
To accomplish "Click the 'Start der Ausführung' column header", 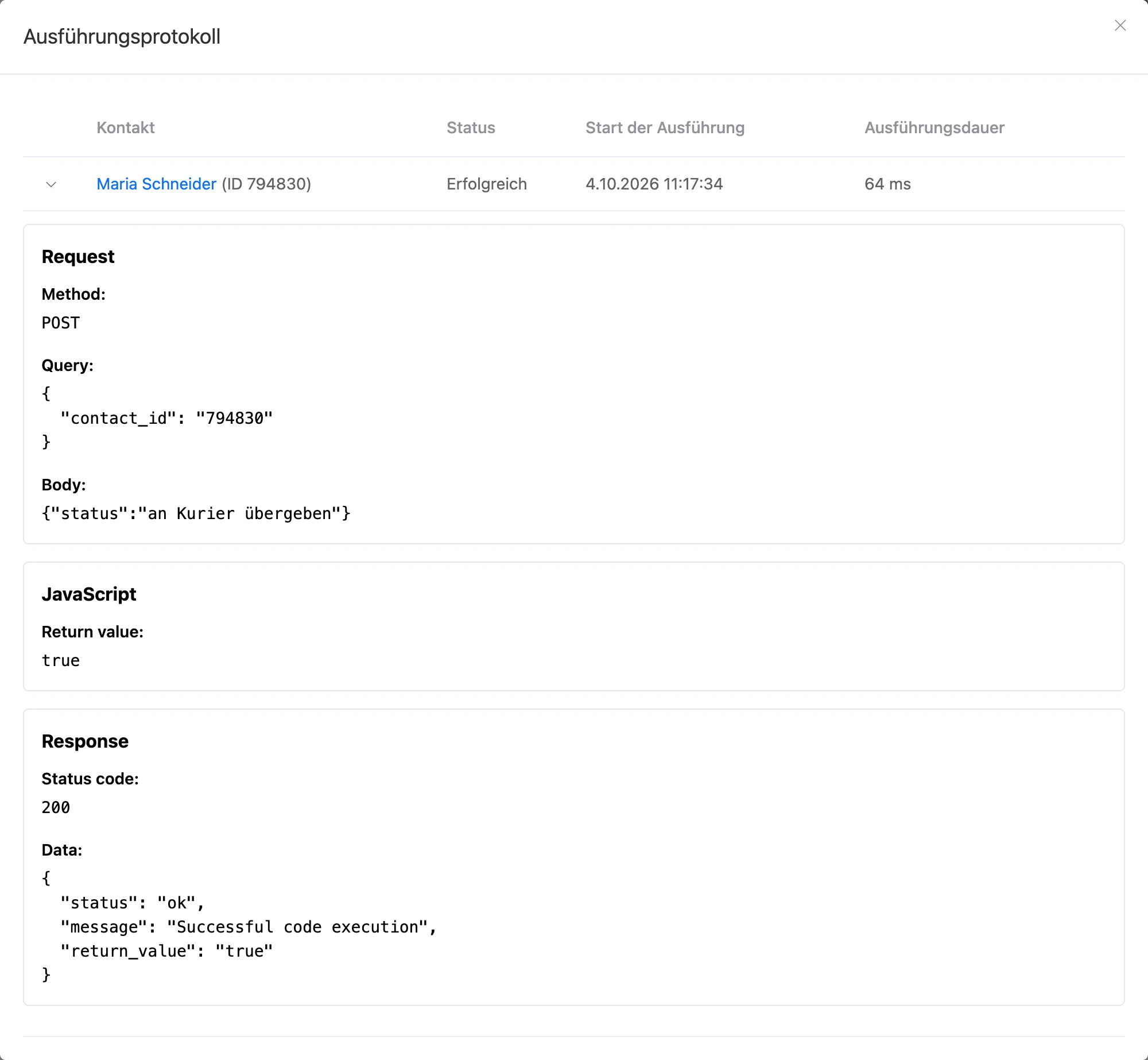I will (665, 127).
